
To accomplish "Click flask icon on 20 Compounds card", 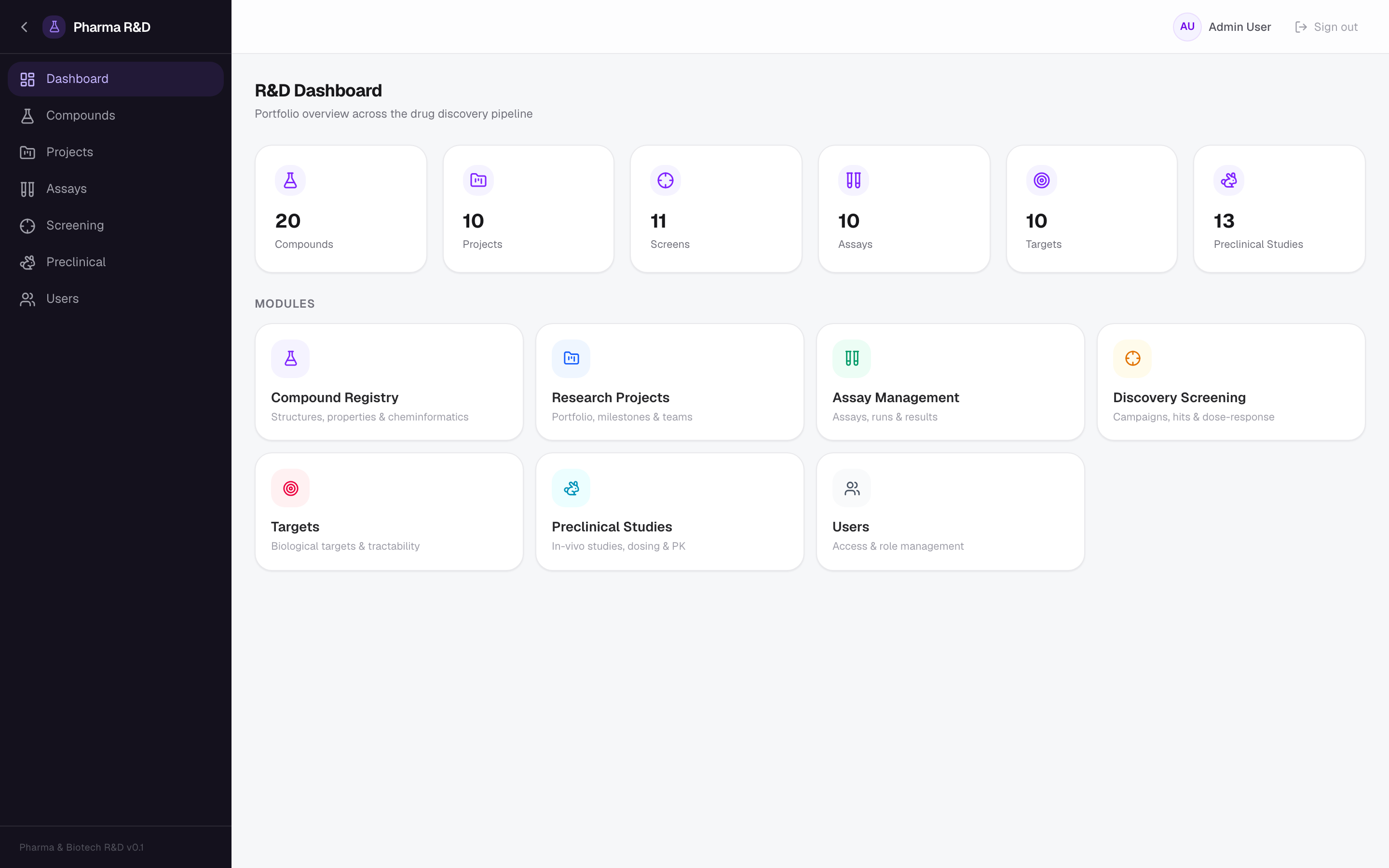I will pos(290,180).
